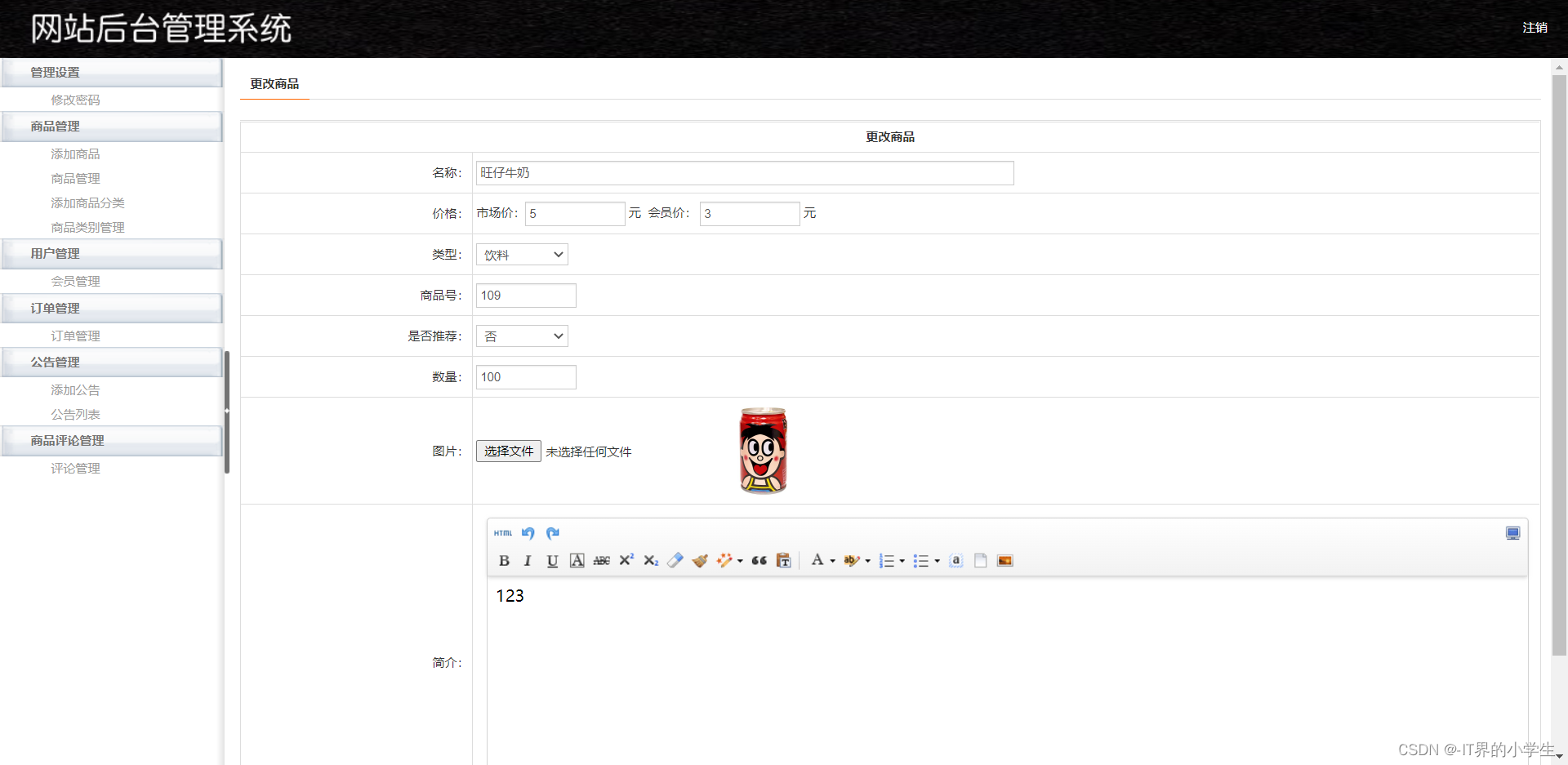The width and height of the screenshot is (1568, 765).
Task: Open the insert image icon
Action: pyautogui.click(x=1004, y=561)
